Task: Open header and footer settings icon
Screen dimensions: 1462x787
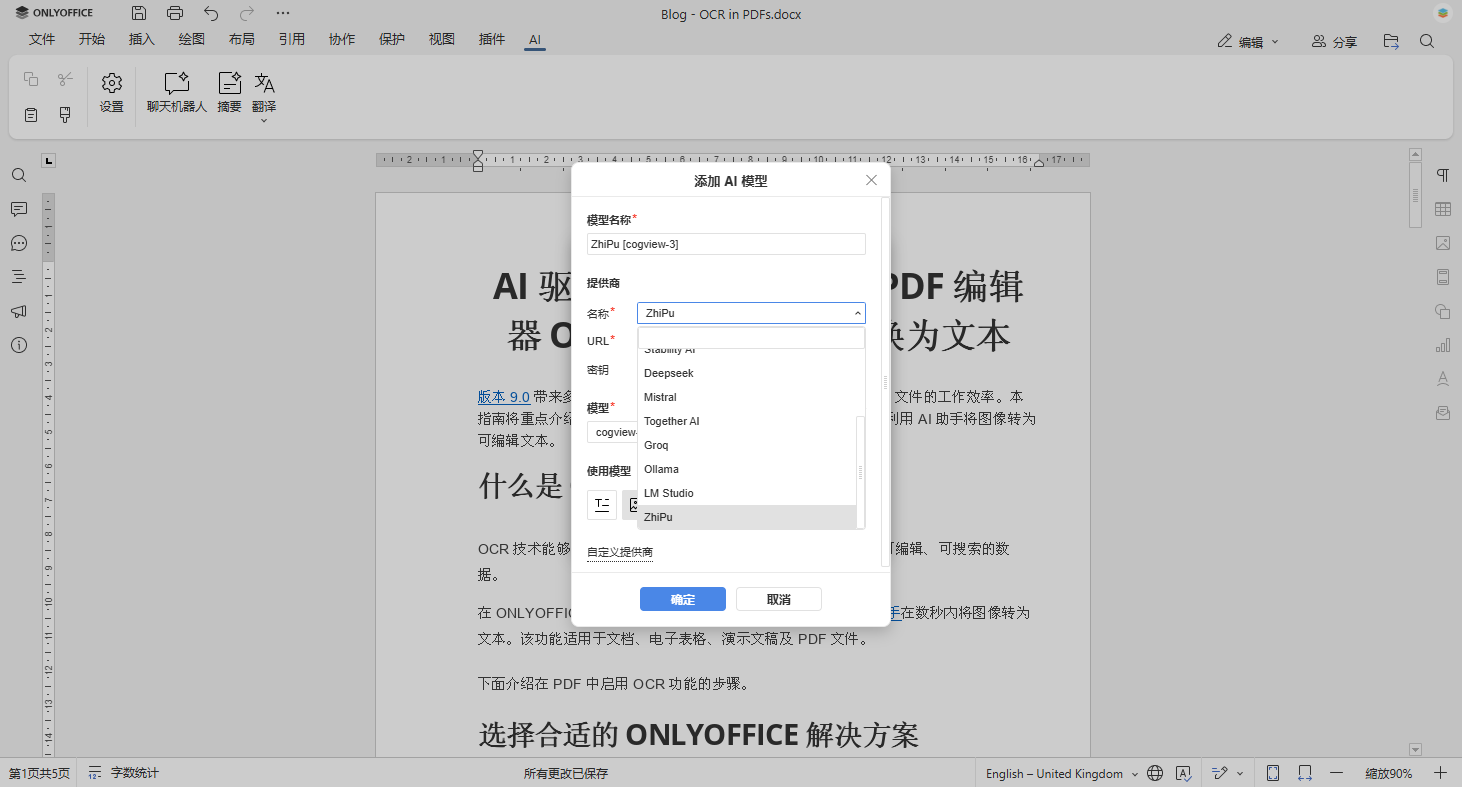Action: click(1443, 277)
